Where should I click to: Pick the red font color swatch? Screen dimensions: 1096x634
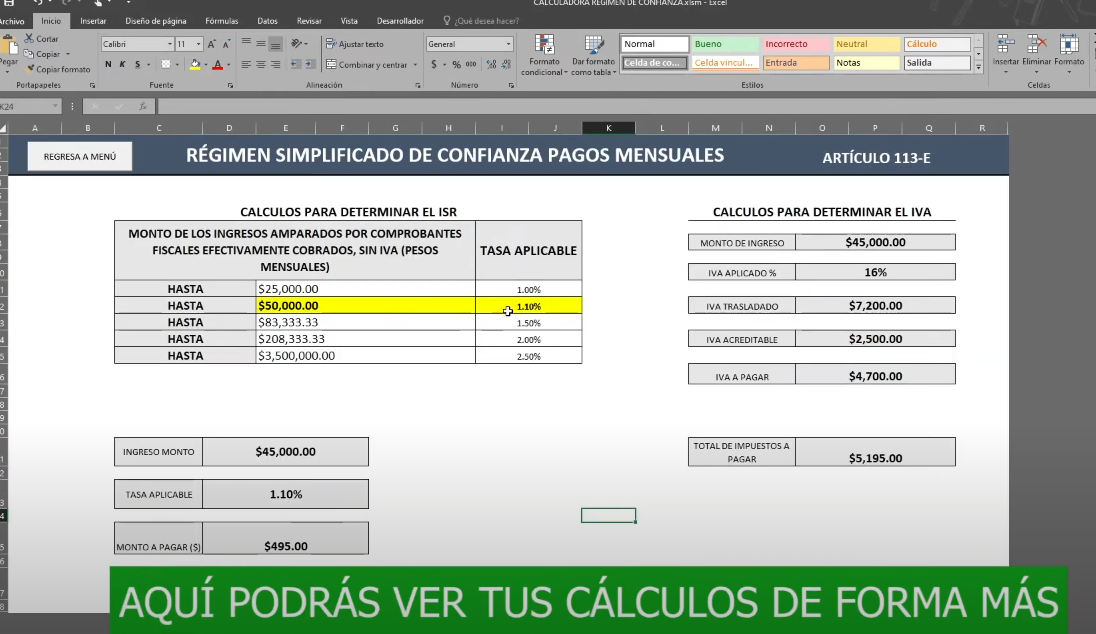(218, 65)
